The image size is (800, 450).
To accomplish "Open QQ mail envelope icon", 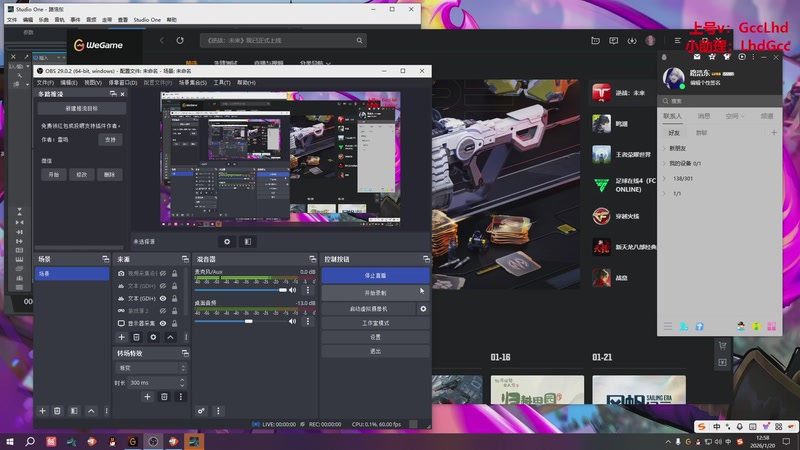I will tap(697, 57).
